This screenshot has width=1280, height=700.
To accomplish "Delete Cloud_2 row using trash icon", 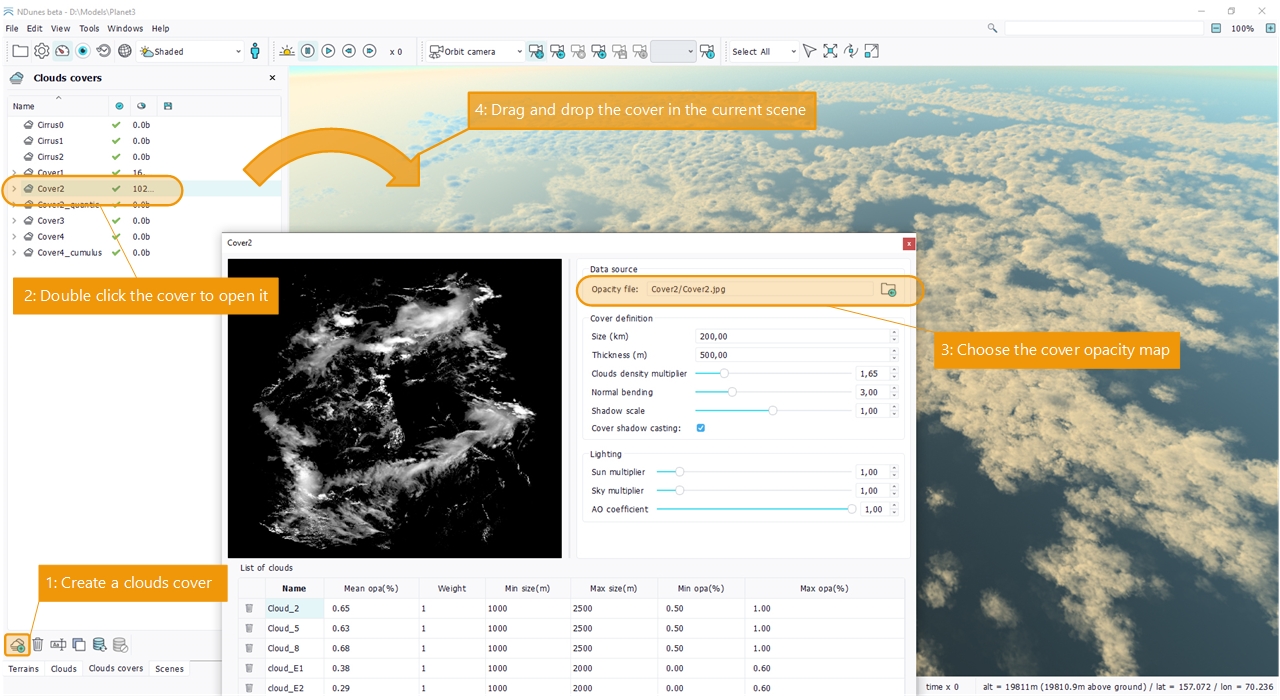I will click(x=249, y=608).
